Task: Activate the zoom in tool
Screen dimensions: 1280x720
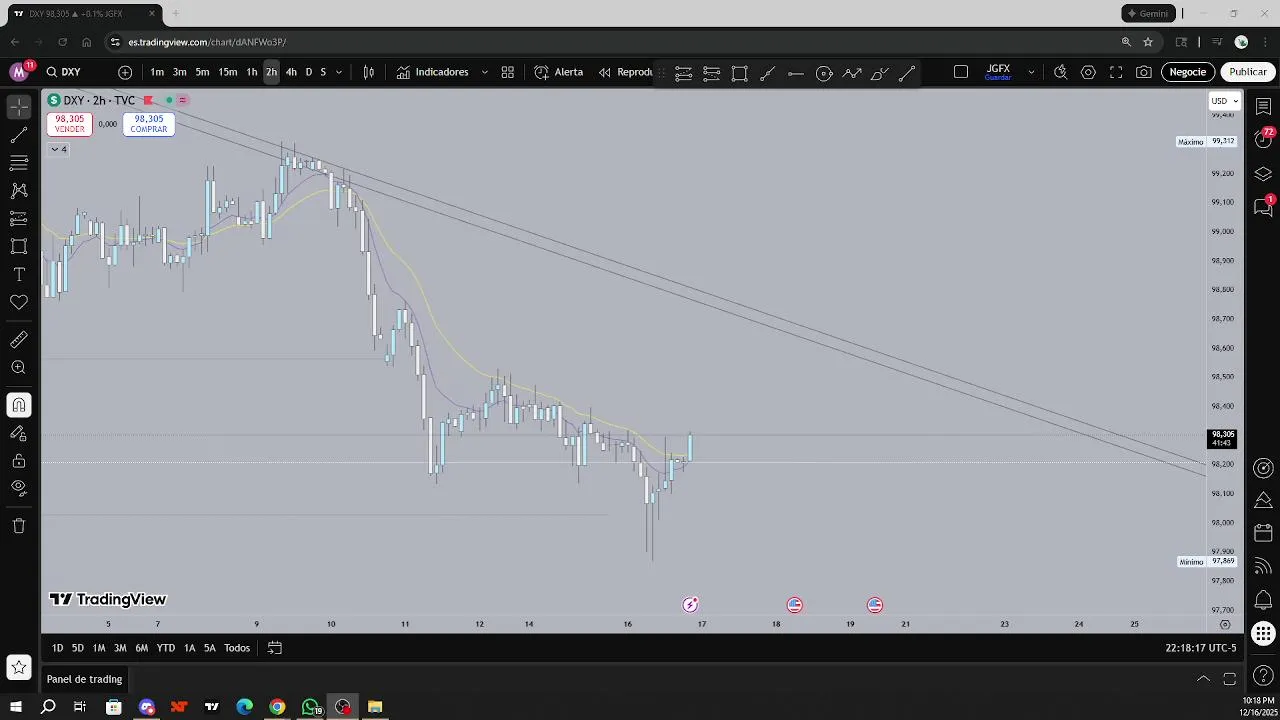Action: [19, 368]
